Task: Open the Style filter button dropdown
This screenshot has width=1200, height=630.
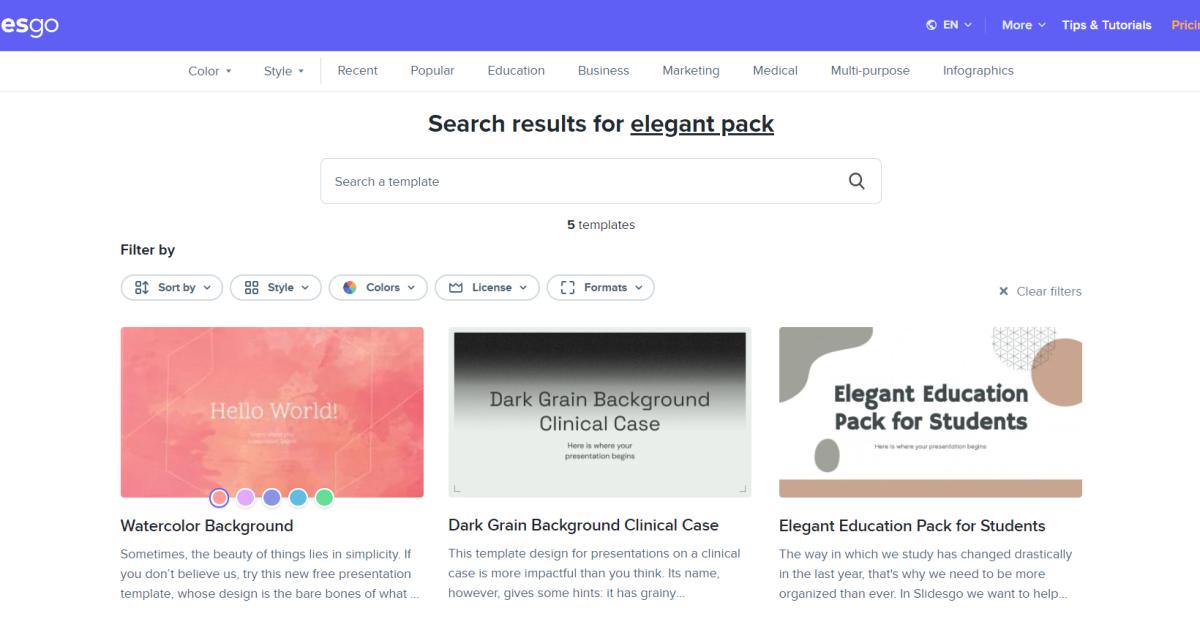Action: [276, 288]
